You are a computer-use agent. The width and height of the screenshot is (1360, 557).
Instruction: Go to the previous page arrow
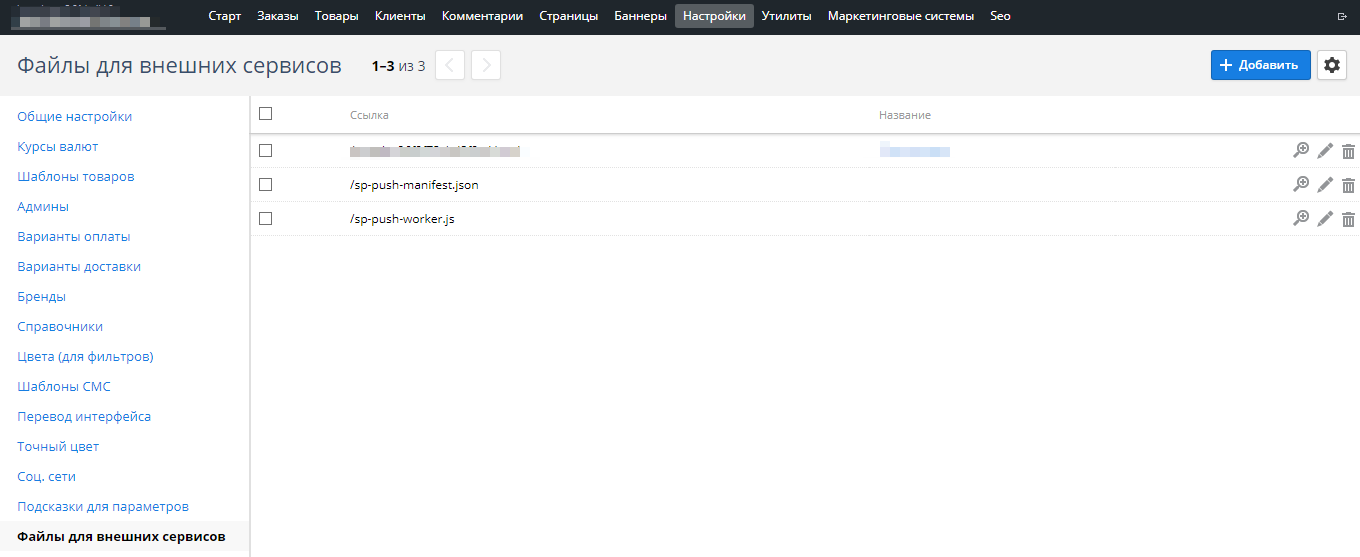[x=450, y=65]
